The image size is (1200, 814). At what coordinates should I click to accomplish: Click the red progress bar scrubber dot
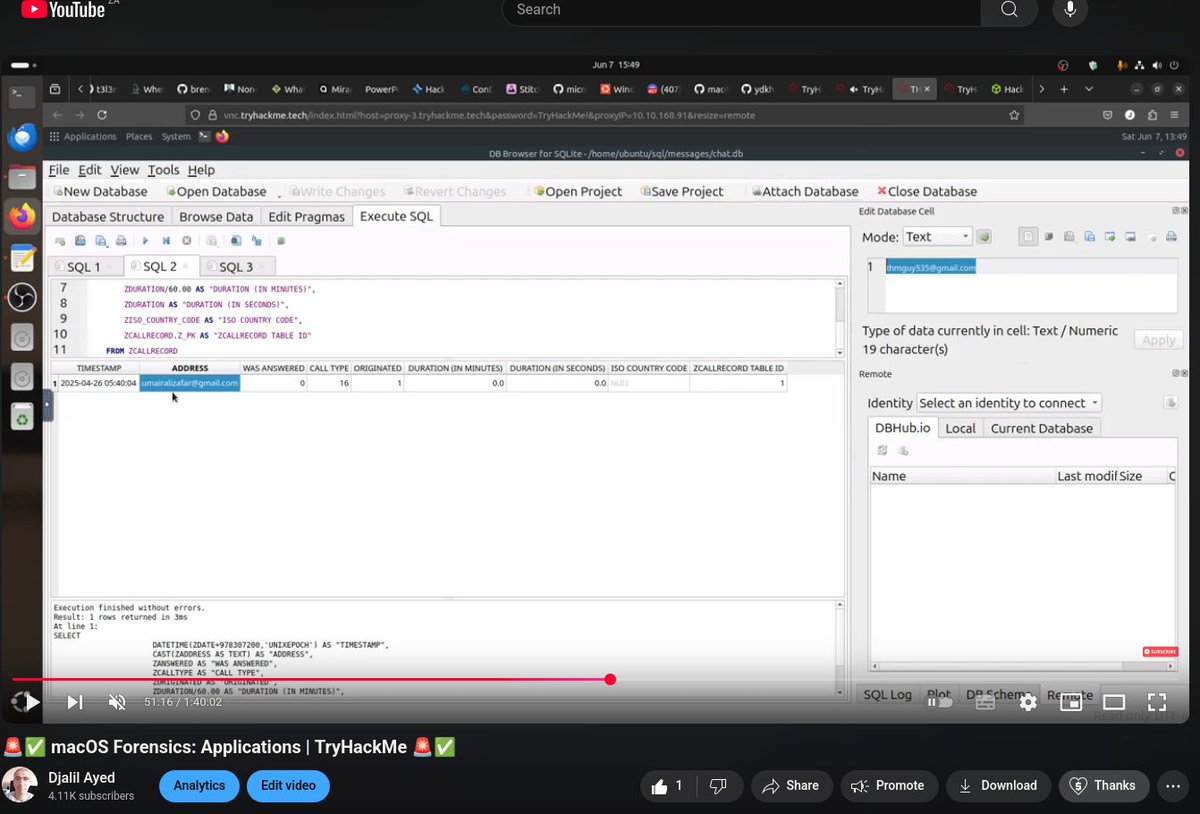(x=610, y=679)
